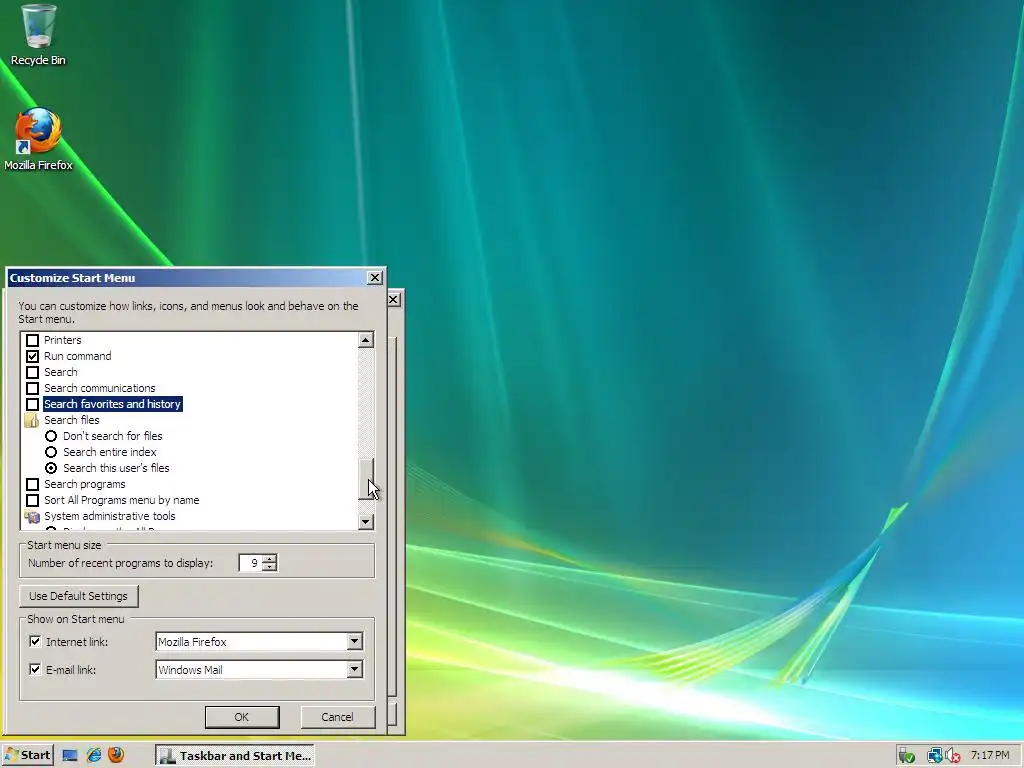Open the Start button
Viewport: 1024px width, 768px height.
pyautogui.click(x=27, y=756)
